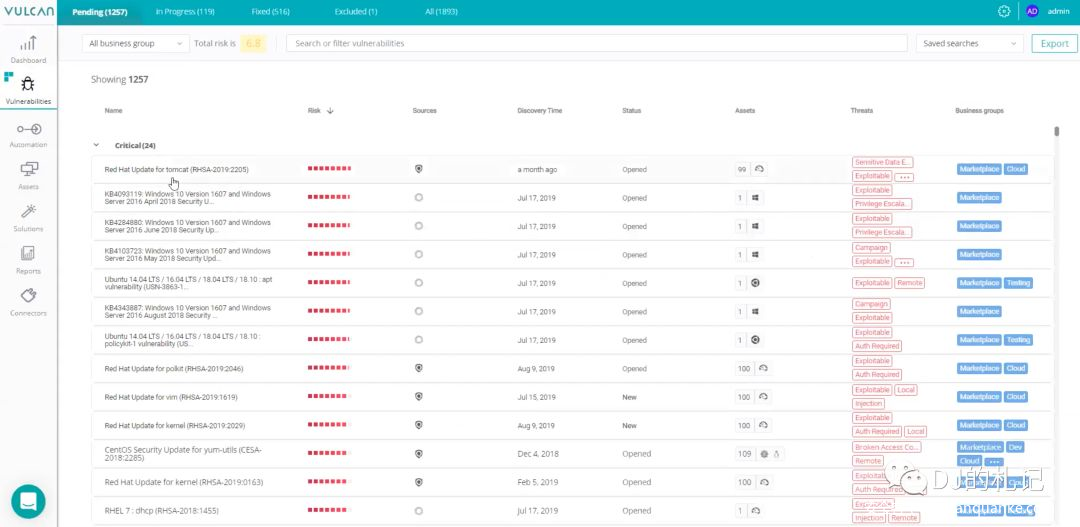1080x527 pixels.
Task: Open the All business group dropdown
Action: click(x=135, y=44)
